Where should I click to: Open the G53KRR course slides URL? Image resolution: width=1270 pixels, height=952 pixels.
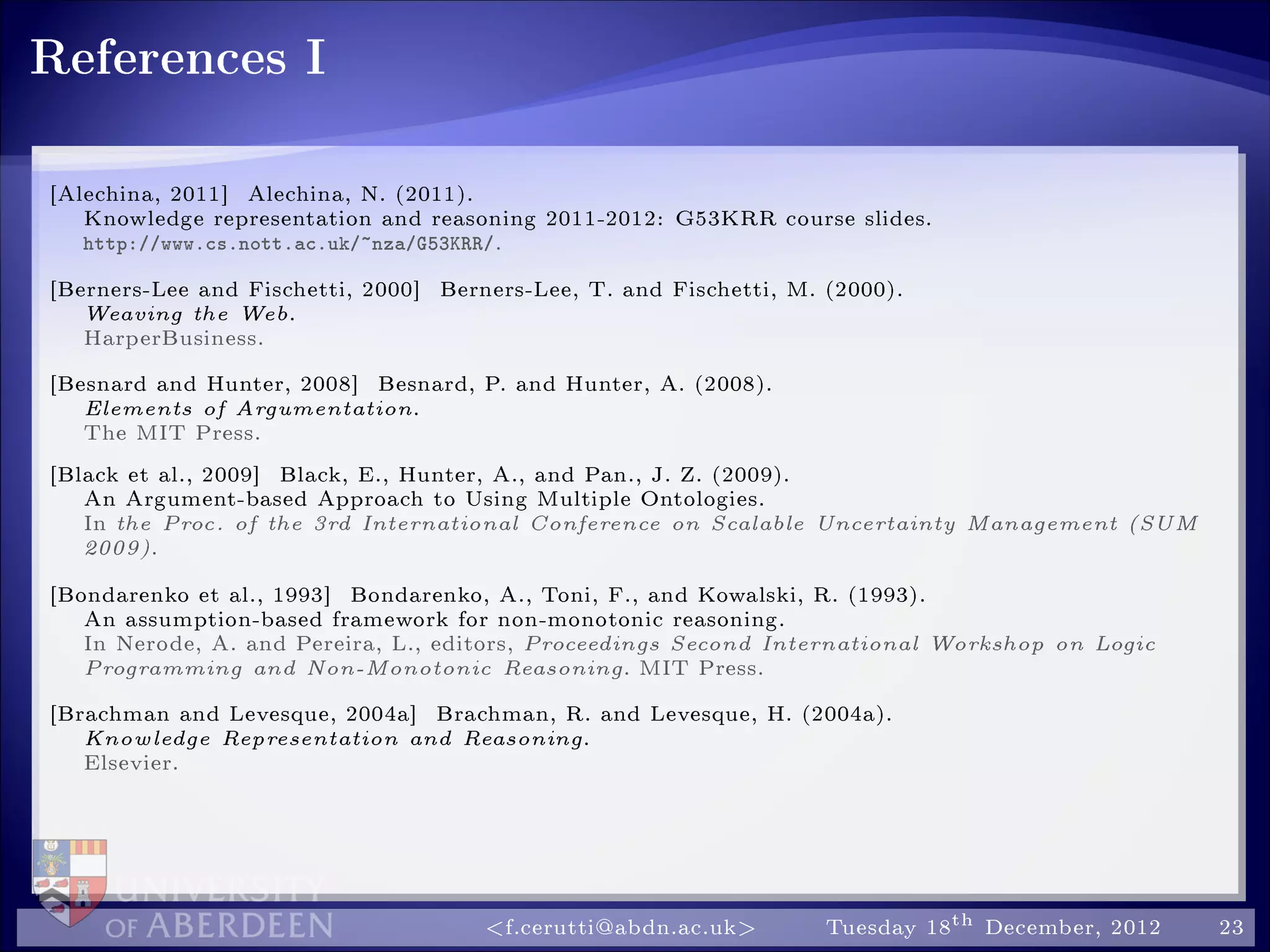[292, 244]
